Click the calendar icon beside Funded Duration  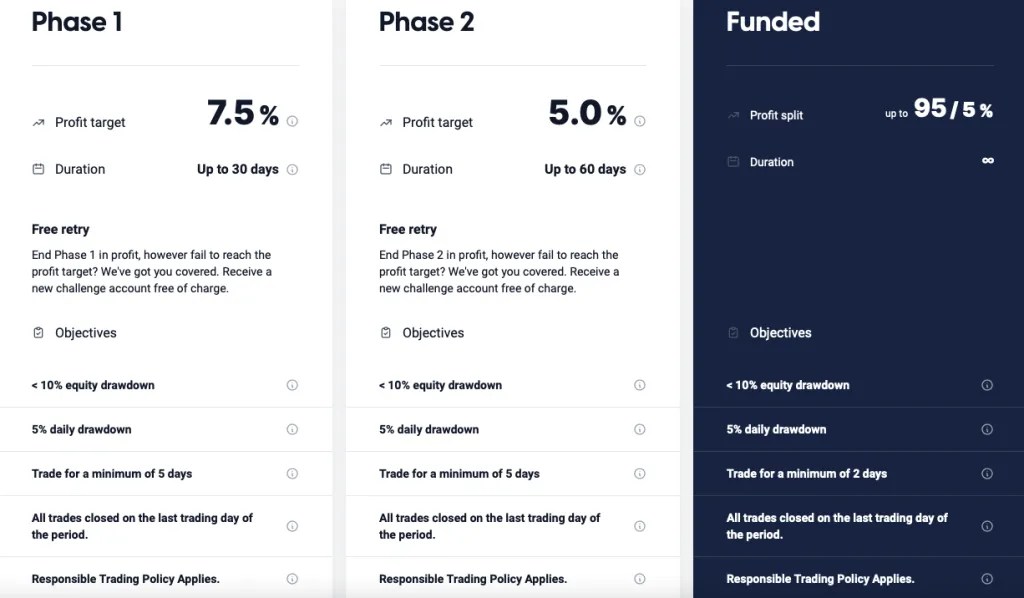point(735,161)
